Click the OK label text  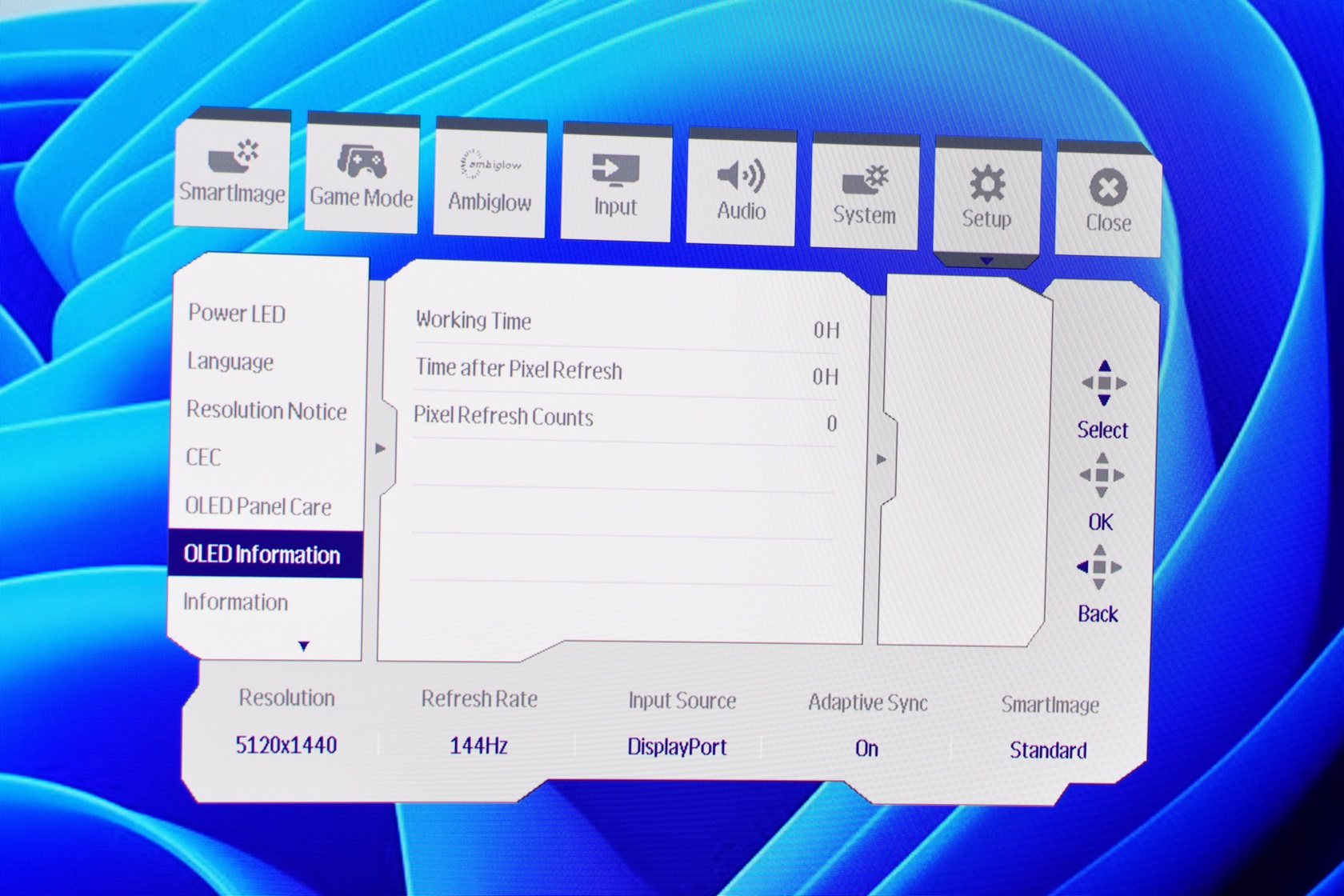[1101, 522]
